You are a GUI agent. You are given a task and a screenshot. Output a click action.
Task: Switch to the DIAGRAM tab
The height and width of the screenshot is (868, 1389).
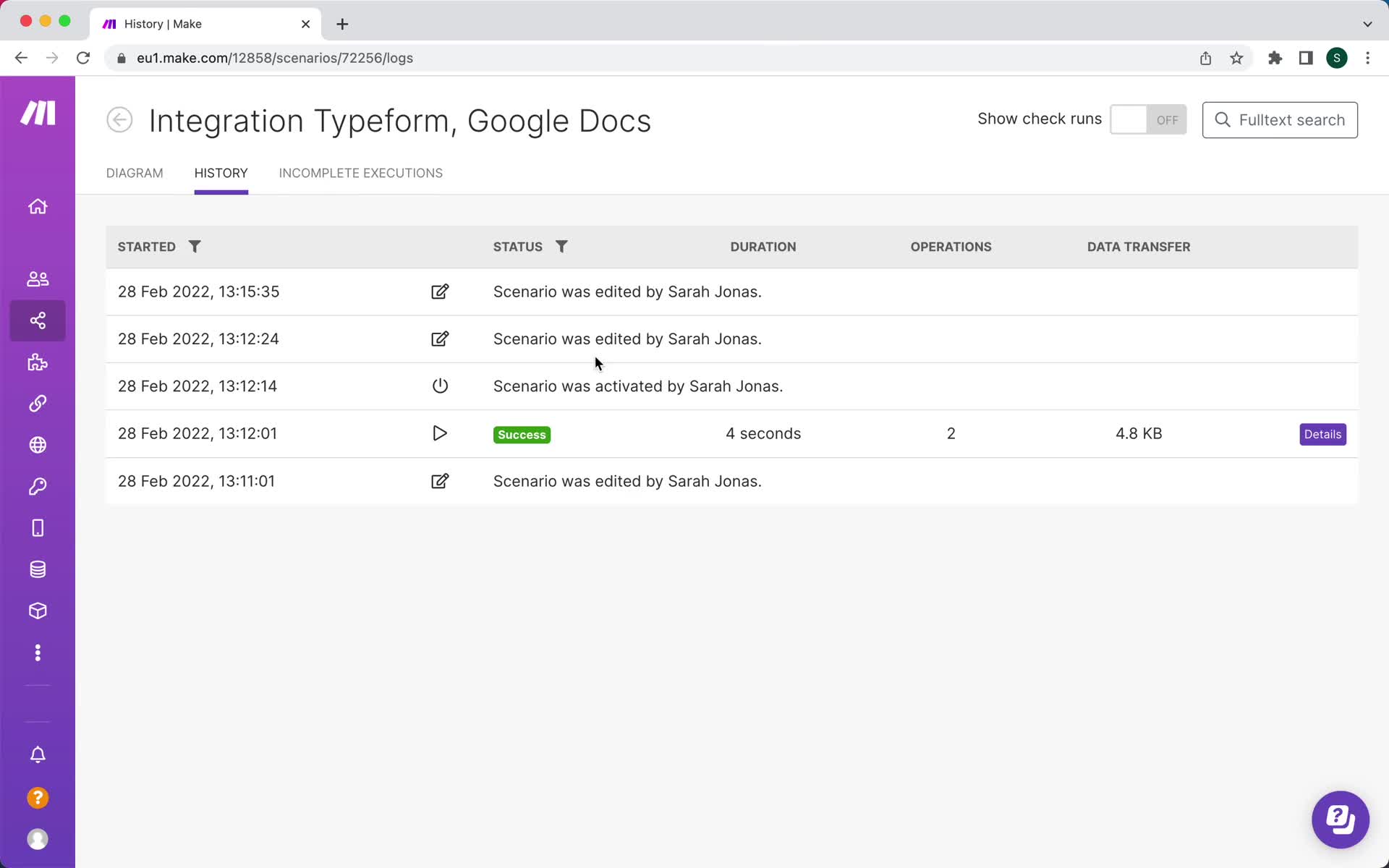[x=135, y=173]
